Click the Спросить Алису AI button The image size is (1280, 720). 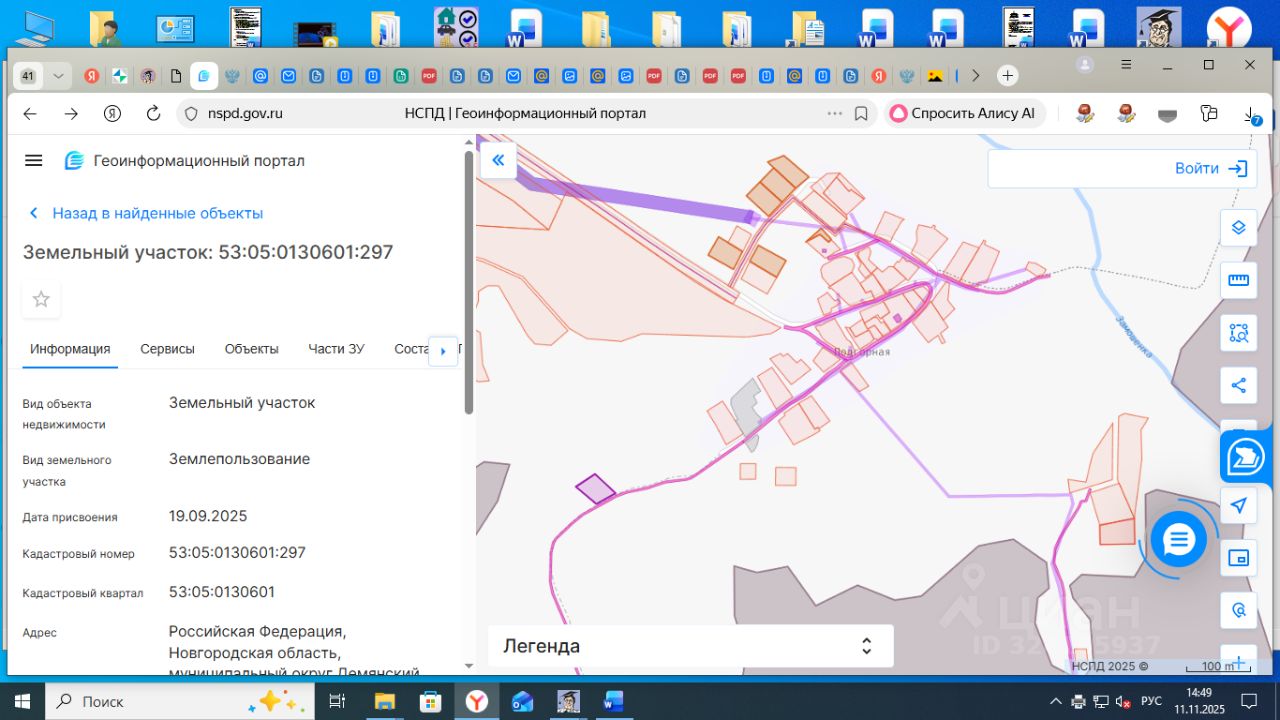pos(962,114)
